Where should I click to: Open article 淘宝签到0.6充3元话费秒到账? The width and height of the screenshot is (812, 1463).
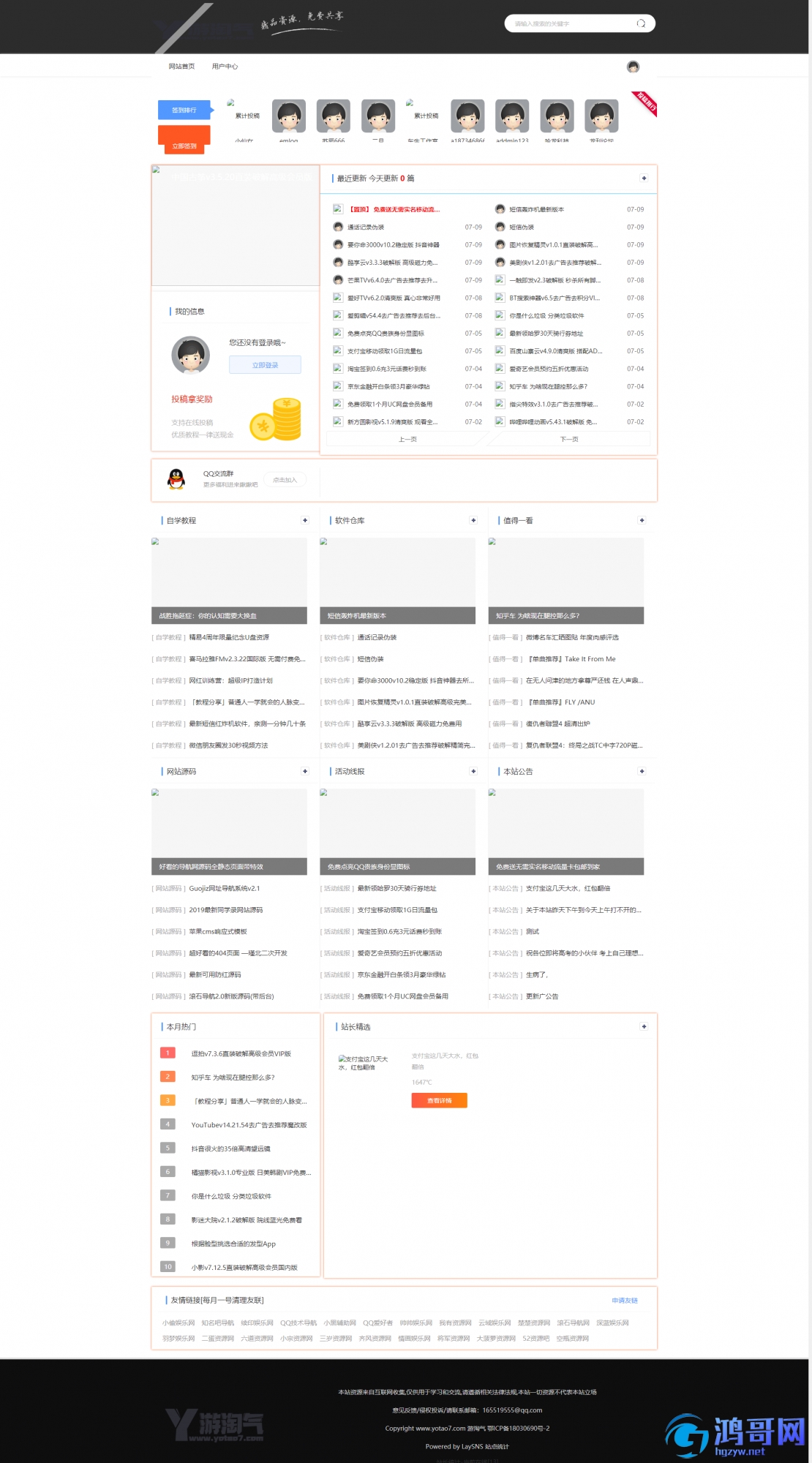399,931
